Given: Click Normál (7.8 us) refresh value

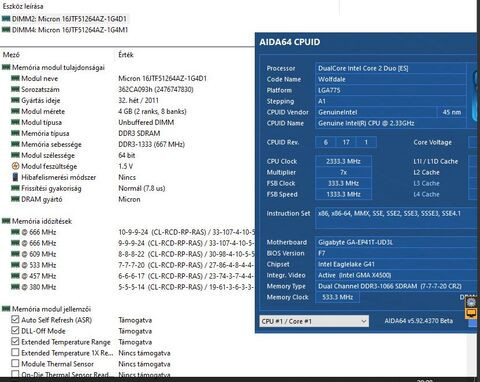Looking at the screenshot, I should click(142, 189).
